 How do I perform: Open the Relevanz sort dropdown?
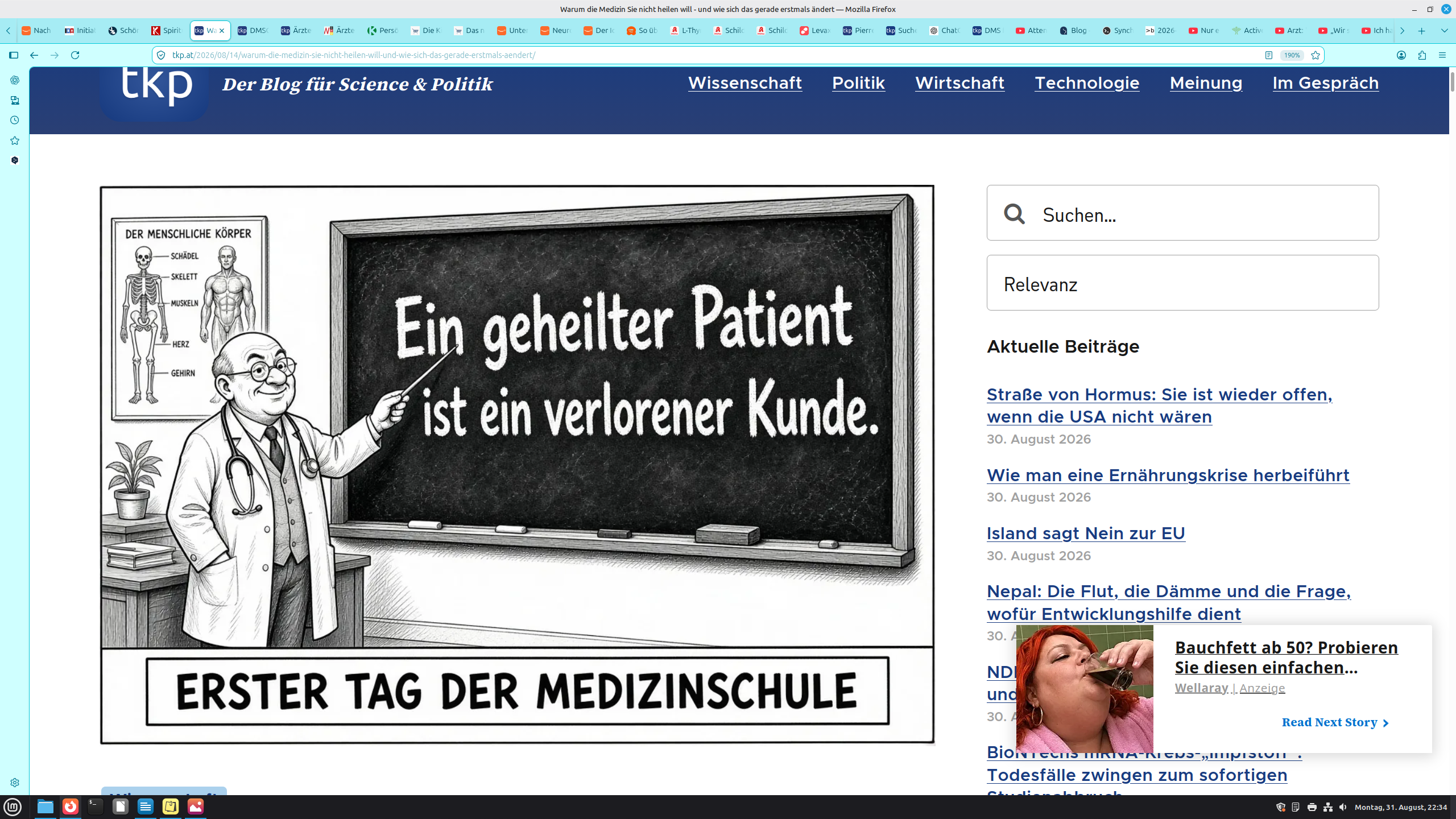pyautogui.click(x=1182, y=283)
